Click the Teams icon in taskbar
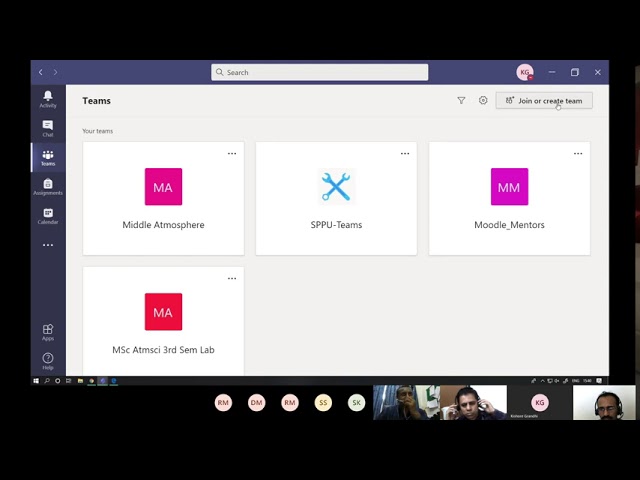This screenshot has width=640, height=480. click(103, 381)
